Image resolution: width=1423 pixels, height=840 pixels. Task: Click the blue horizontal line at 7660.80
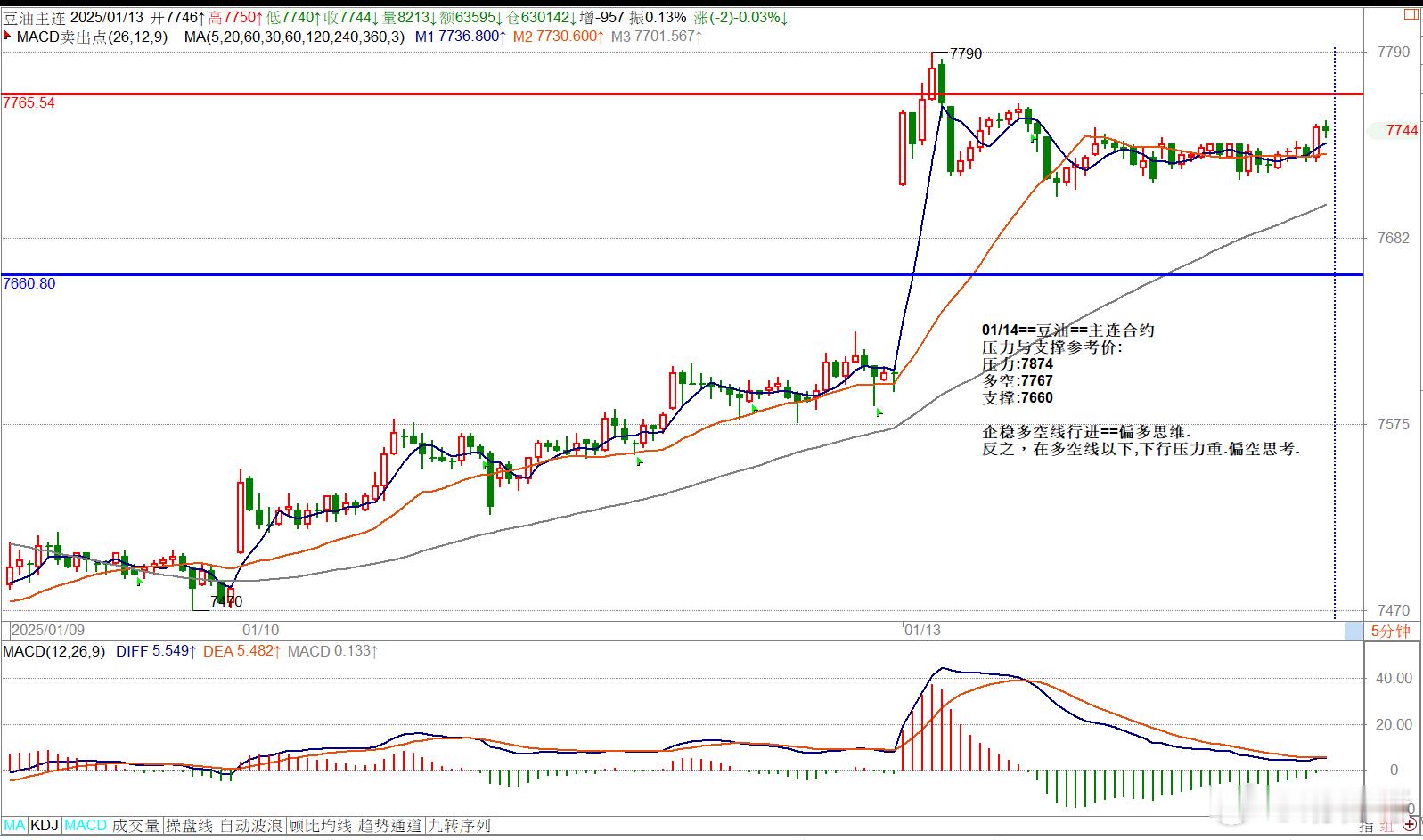click(682, 274)
